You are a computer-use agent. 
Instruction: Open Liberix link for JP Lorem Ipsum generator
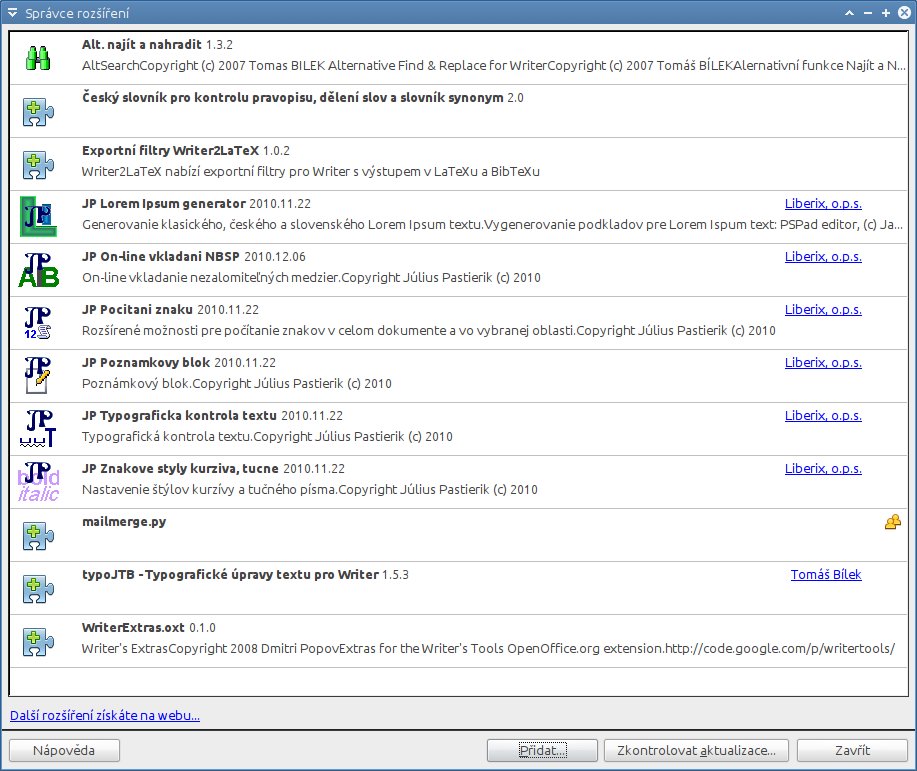[x=823, y=204]
